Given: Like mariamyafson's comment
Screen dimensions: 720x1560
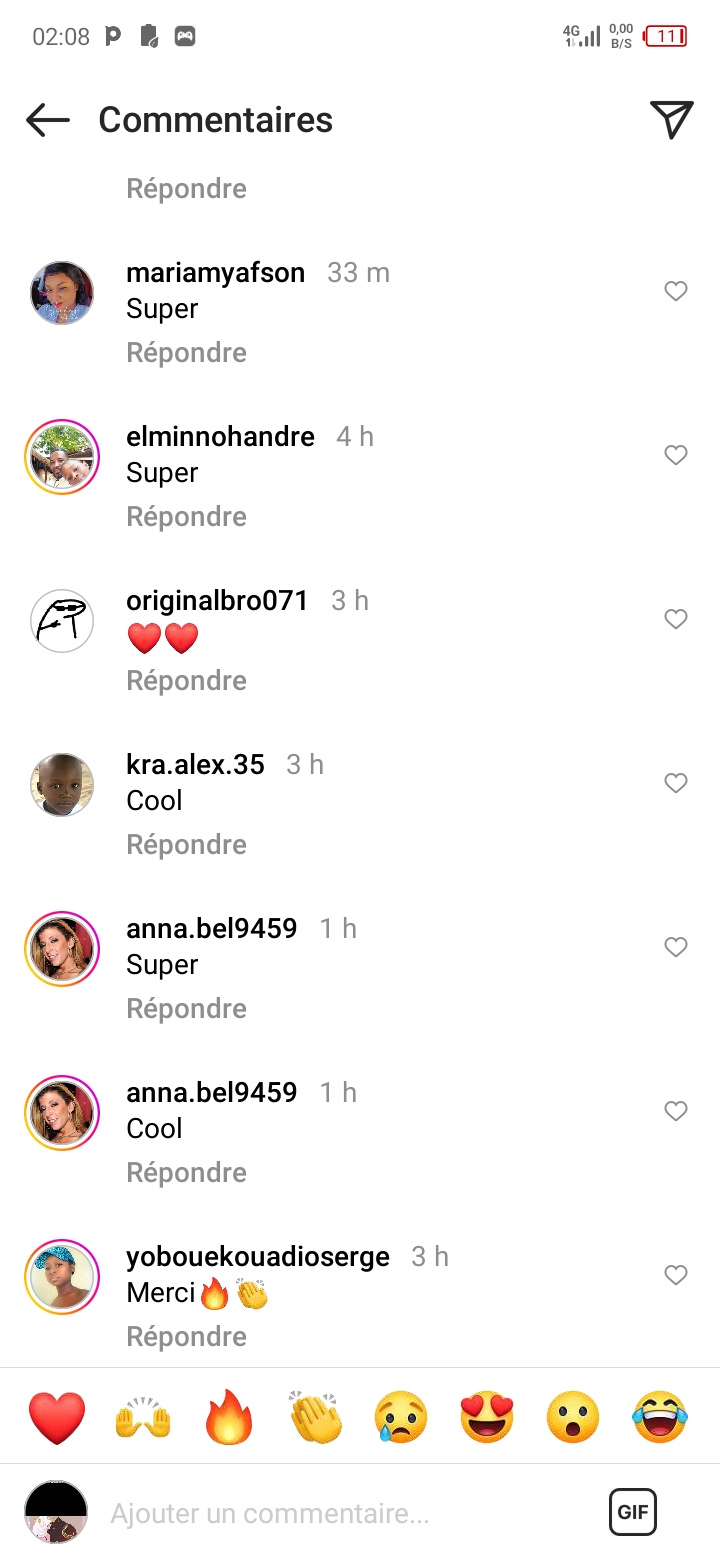Looking at the screenshot, I should pos(676,291).
